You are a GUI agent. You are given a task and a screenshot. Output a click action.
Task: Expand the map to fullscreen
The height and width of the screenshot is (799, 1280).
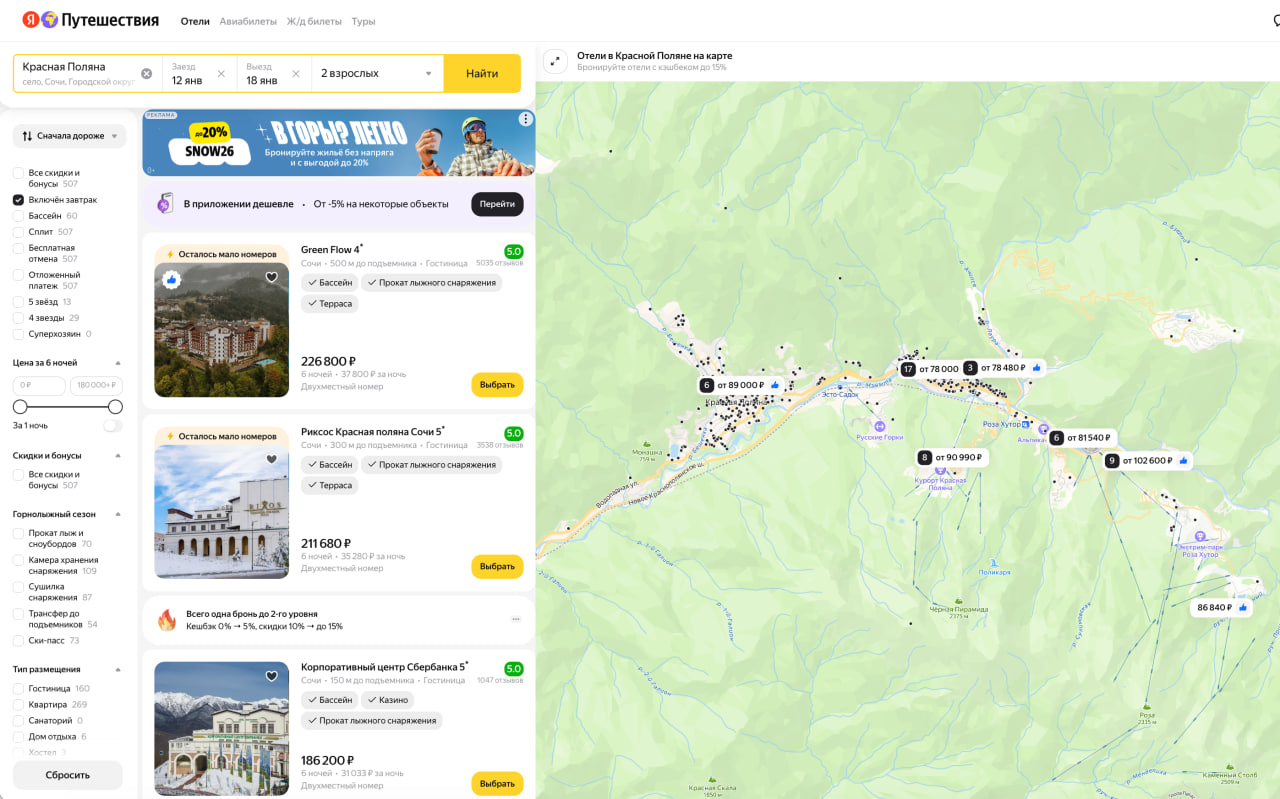point(555,61)
